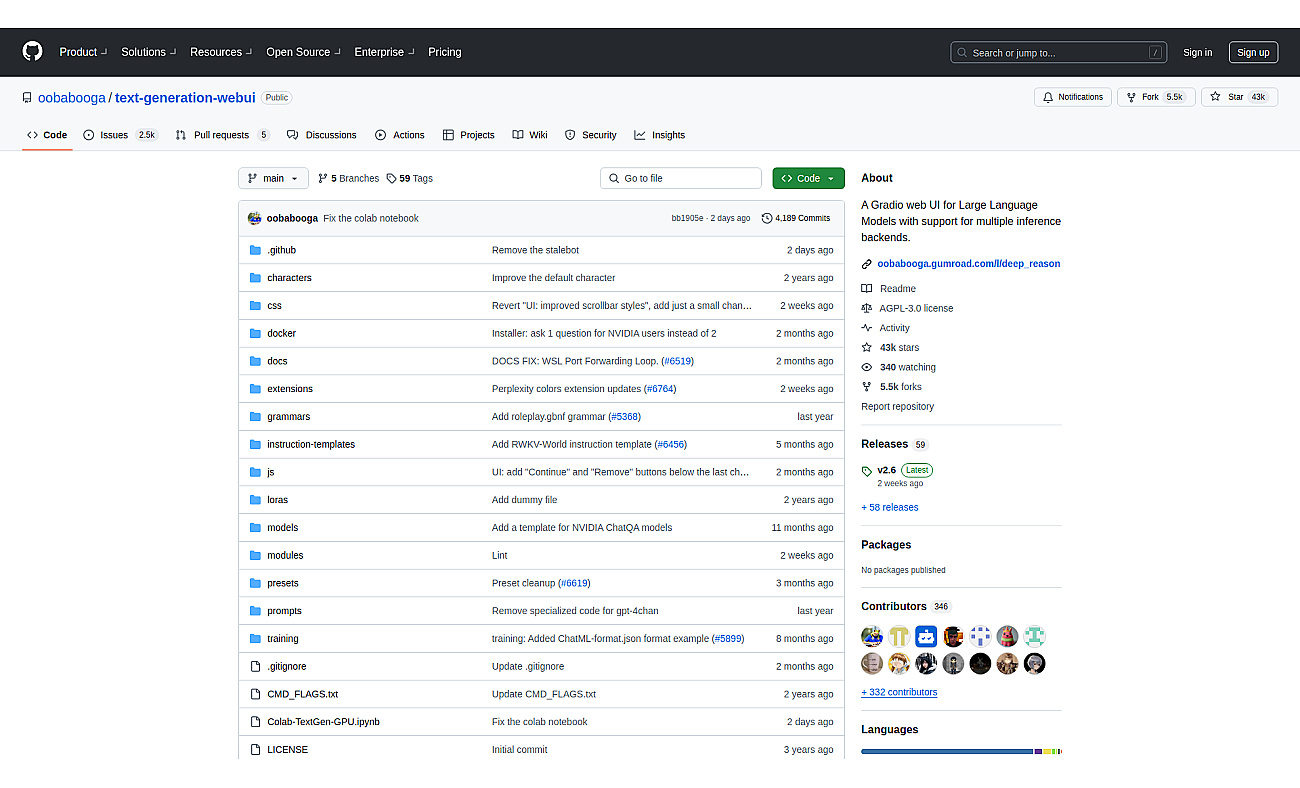Click the branch icon beside 5 Branches
The width and height of the screenshot is (1300, 788).
coord(323,178)
